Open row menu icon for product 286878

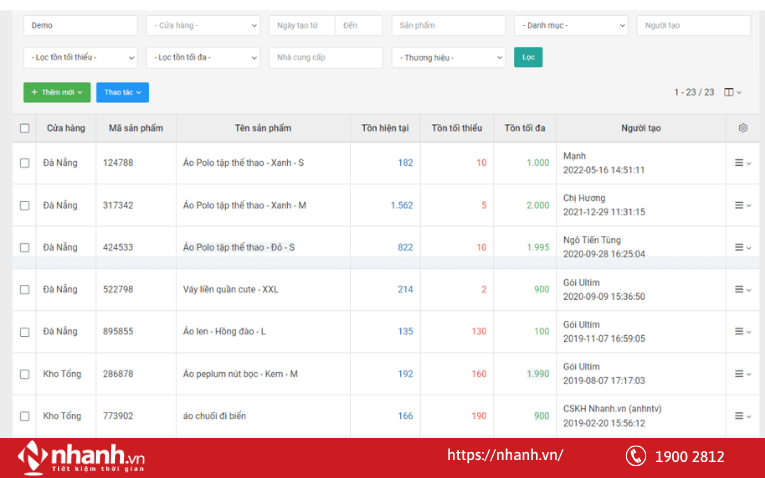[742, 374]
